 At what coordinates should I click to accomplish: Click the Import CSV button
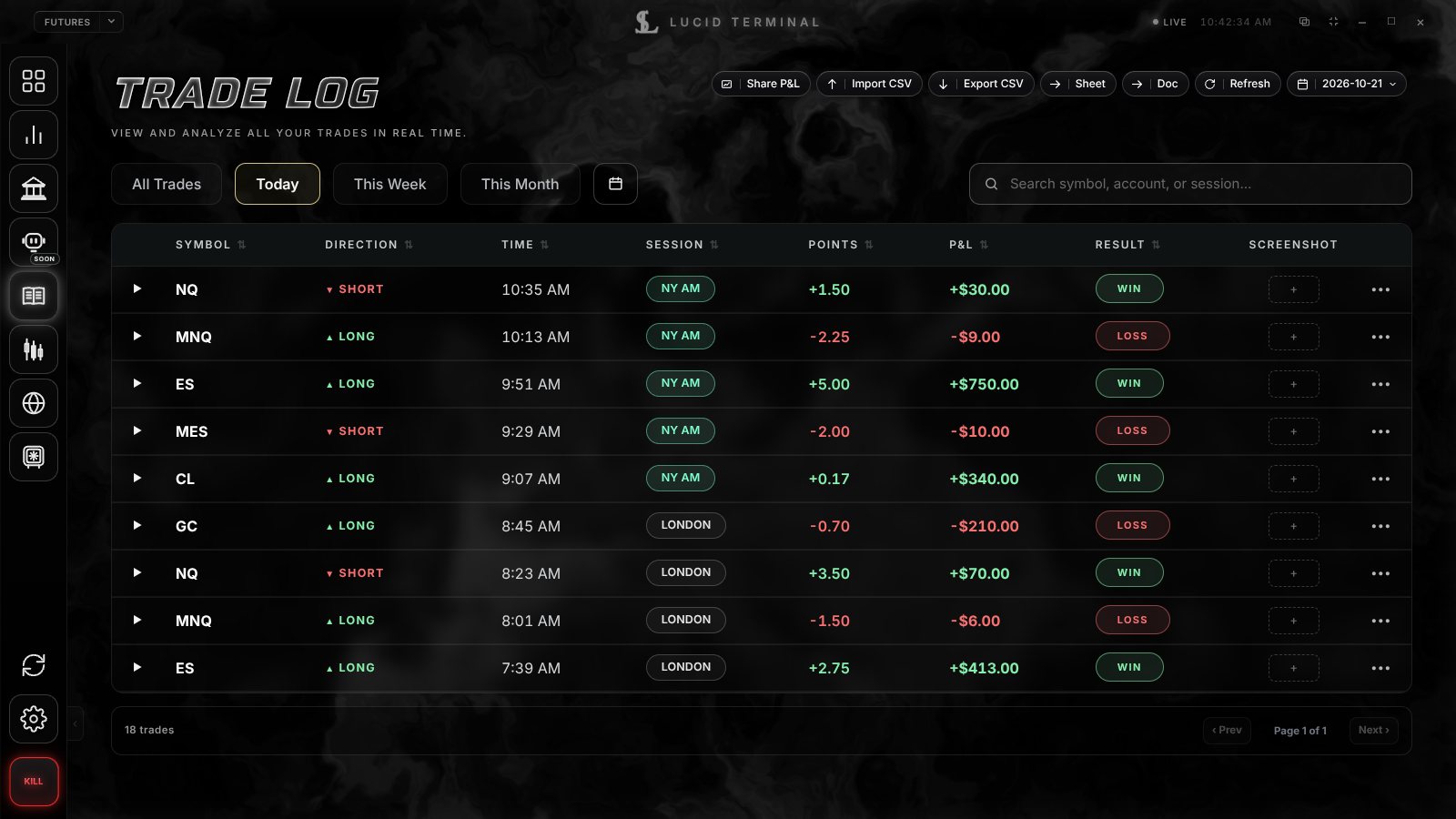(870, 84)
